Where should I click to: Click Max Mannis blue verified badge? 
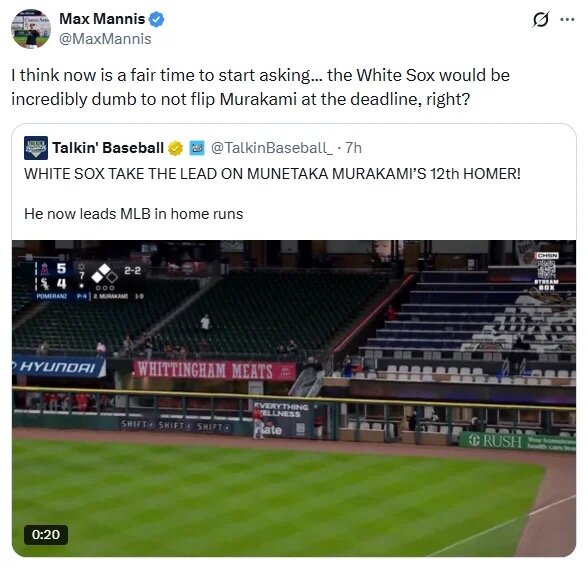pyautogui.click(x=157, y=19)
